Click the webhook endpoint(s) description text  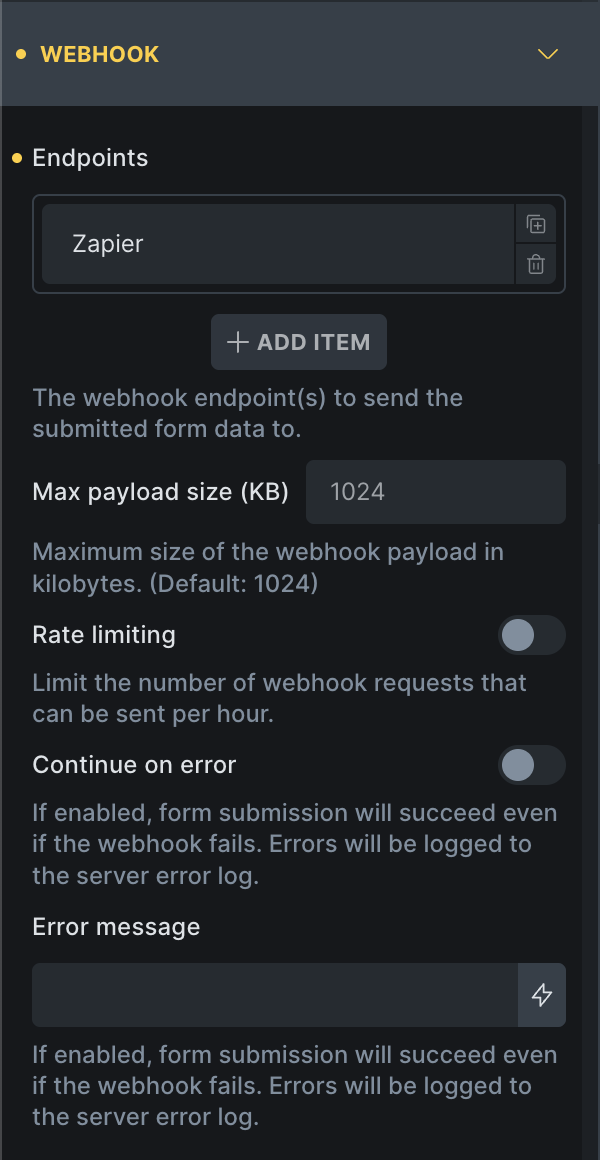(247, 413)
